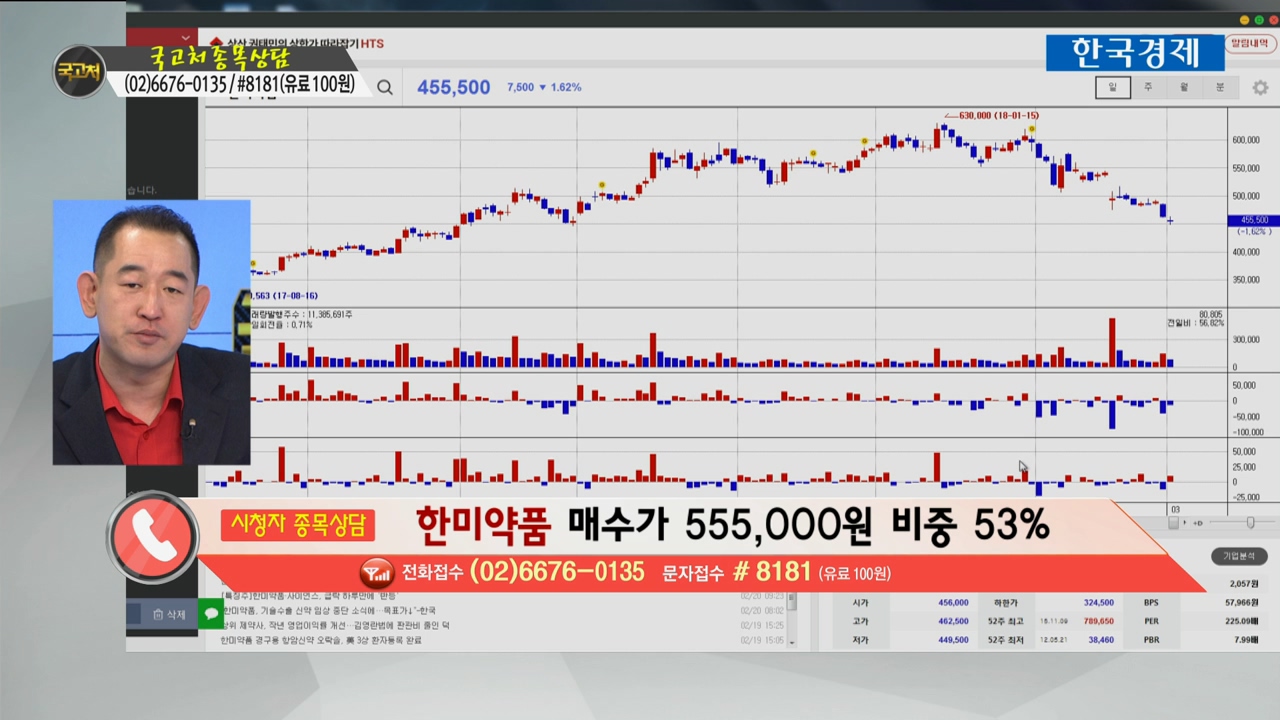Click the green chat bubble icon
The image size is (1280, 720).
pos(211,614)
